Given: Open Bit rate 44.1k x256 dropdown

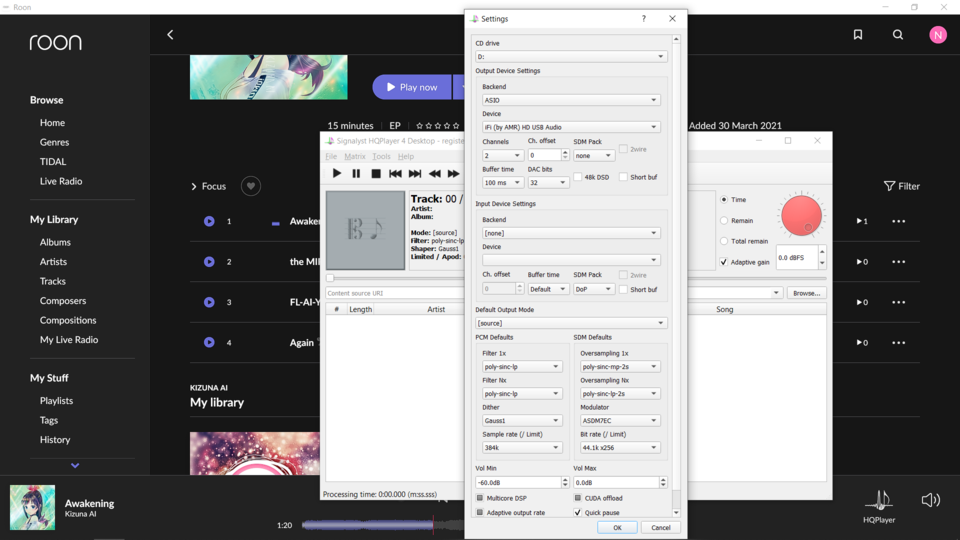Looking at the screenshot, I should point(620,448).
